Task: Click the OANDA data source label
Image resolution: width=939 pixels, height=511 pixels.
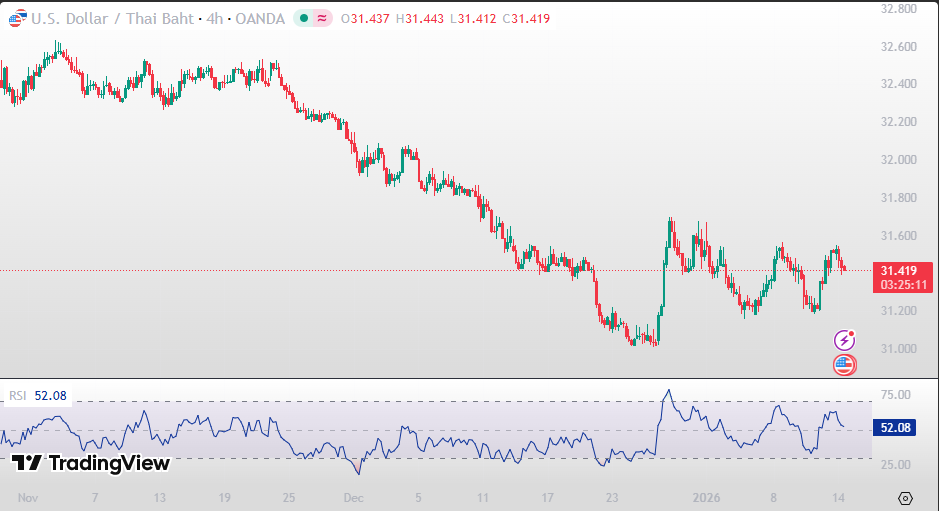Action: [x=258, y=19]
